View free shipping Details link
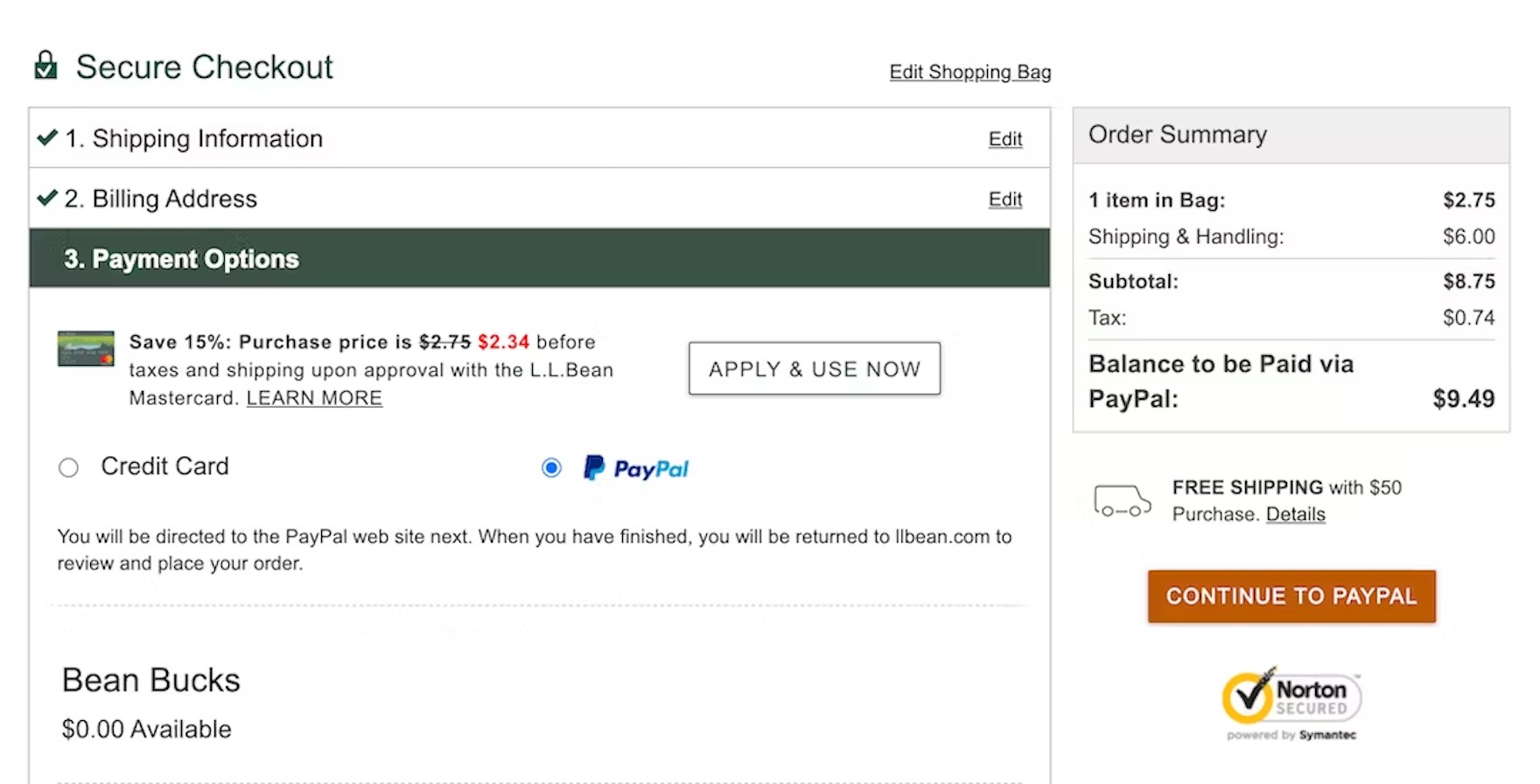The width and height of the screenshot is (1540, 784). tap(1295, 514)
